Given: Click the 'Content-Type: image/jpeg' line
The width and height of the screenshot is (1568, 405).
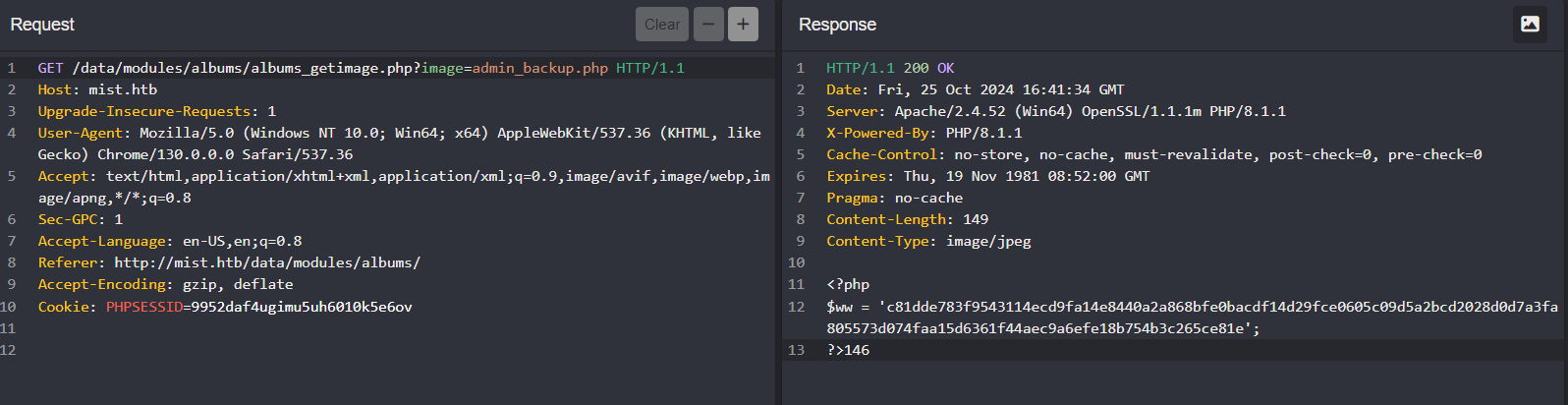Looking at the screenshot, I should pyautogui.click(x=928, y=241).
